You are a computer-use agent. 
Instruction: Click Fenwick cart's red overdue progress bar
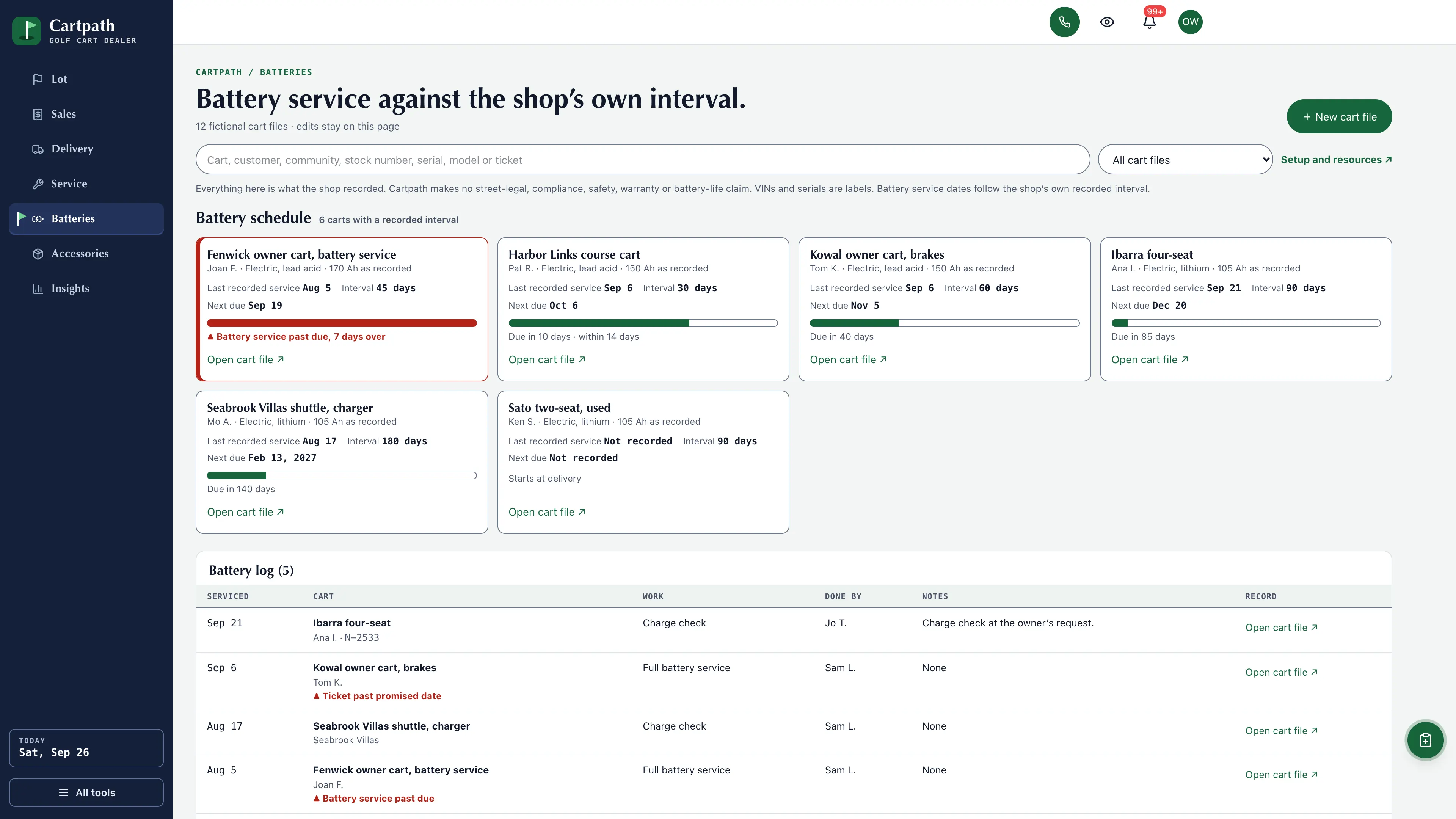tap(341, 323)
